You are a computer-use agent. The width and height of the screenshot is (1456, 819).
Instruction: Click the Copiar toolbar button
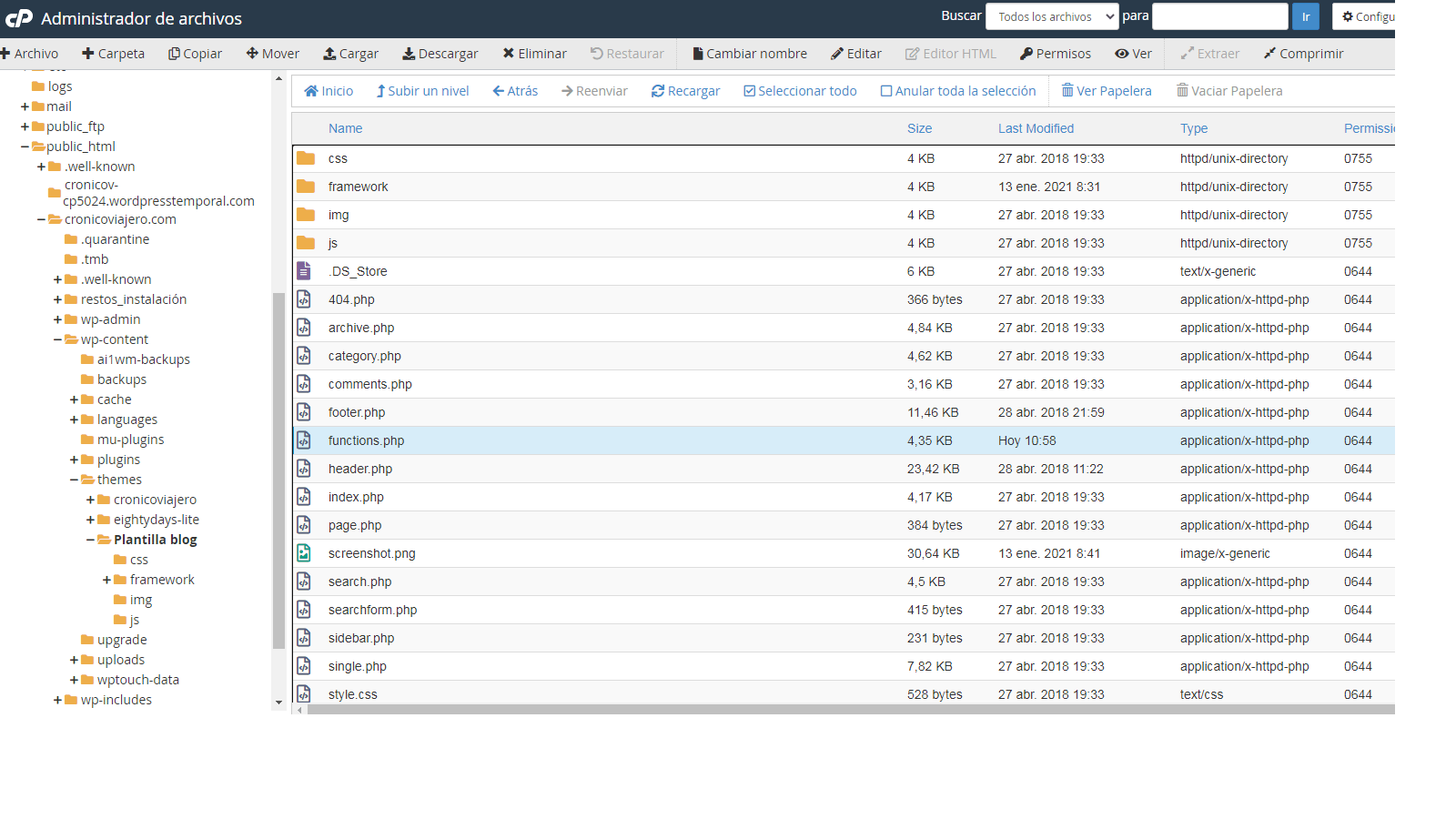(195, 54)
